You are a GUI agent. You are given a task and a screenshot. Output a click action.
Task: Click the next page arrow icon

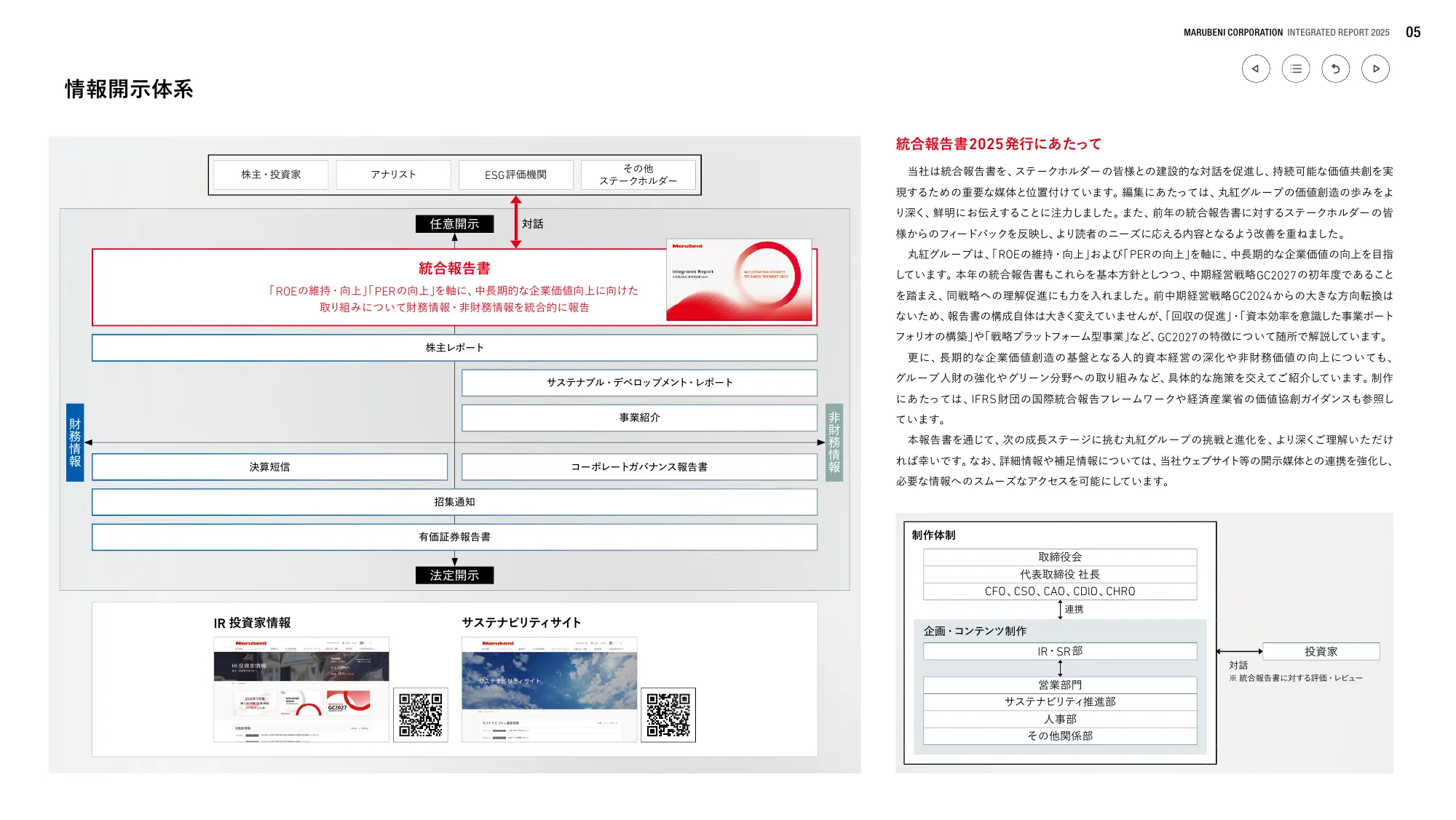[1376, 68]
